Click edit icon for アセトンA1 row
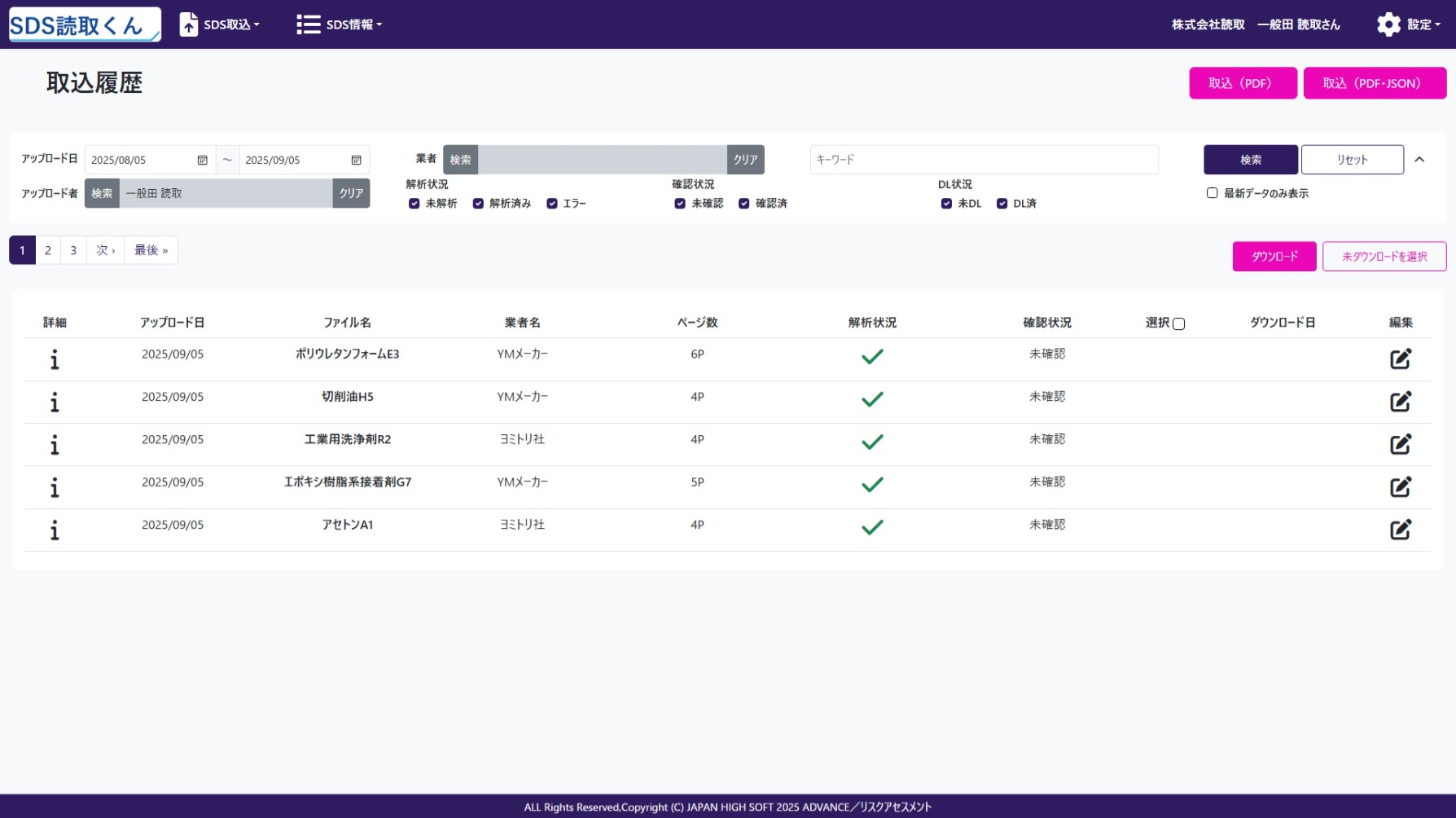 1400,530
